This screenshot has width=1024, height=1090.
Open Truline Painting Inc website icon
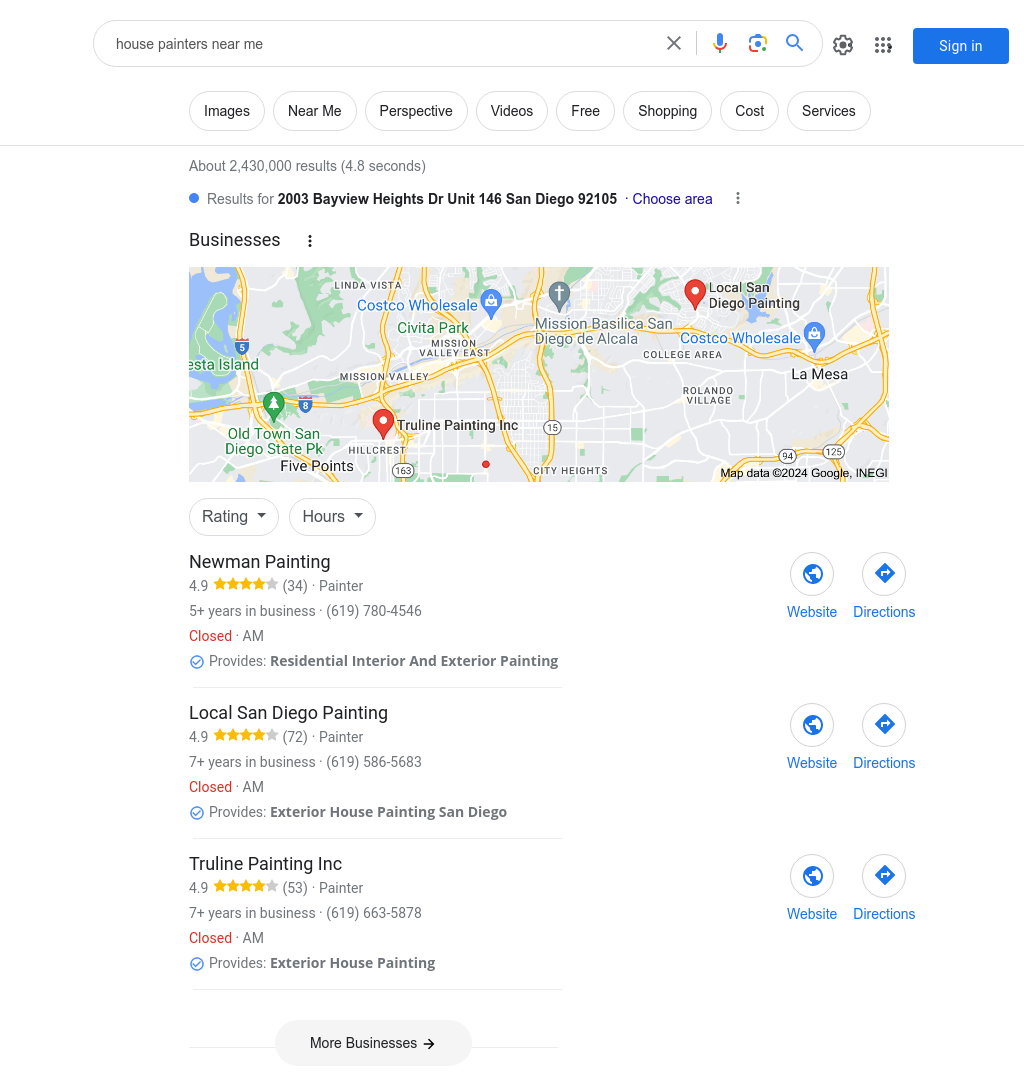click(x=812, y=876)
